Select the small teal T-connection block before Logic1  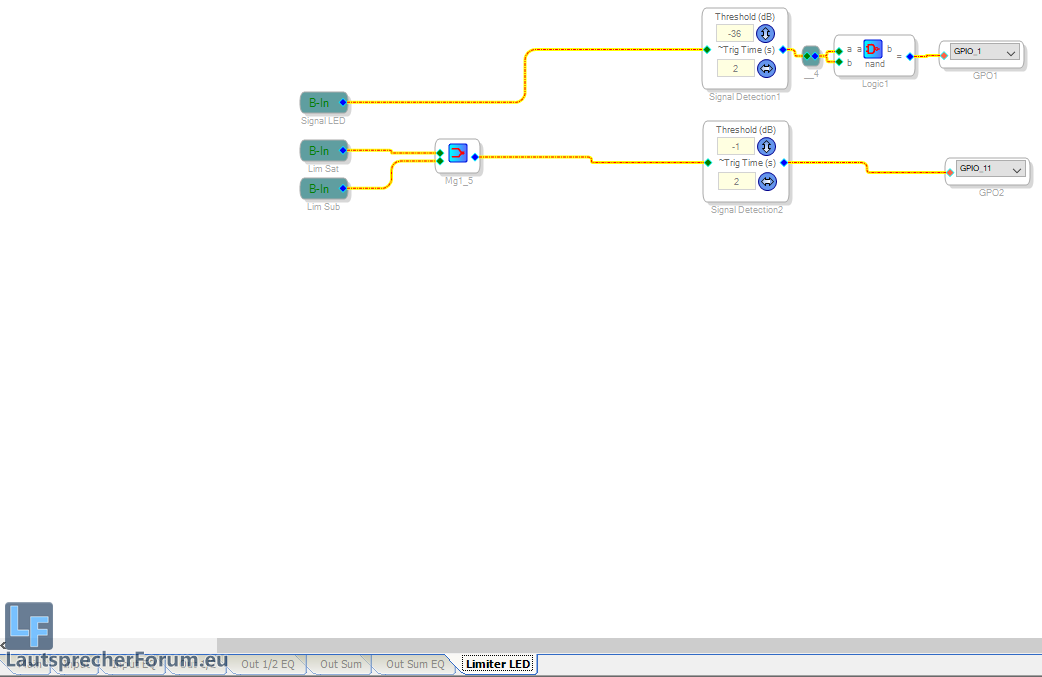pos(811,56)
